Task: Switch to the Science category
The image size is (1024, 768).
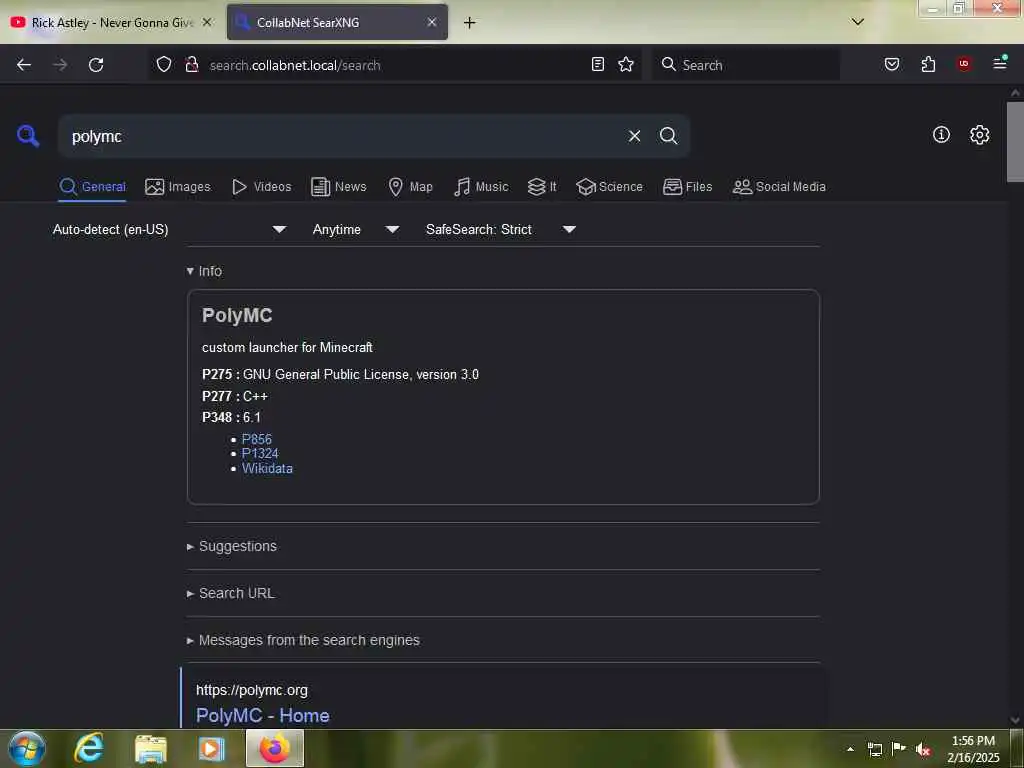Action: 609,187
